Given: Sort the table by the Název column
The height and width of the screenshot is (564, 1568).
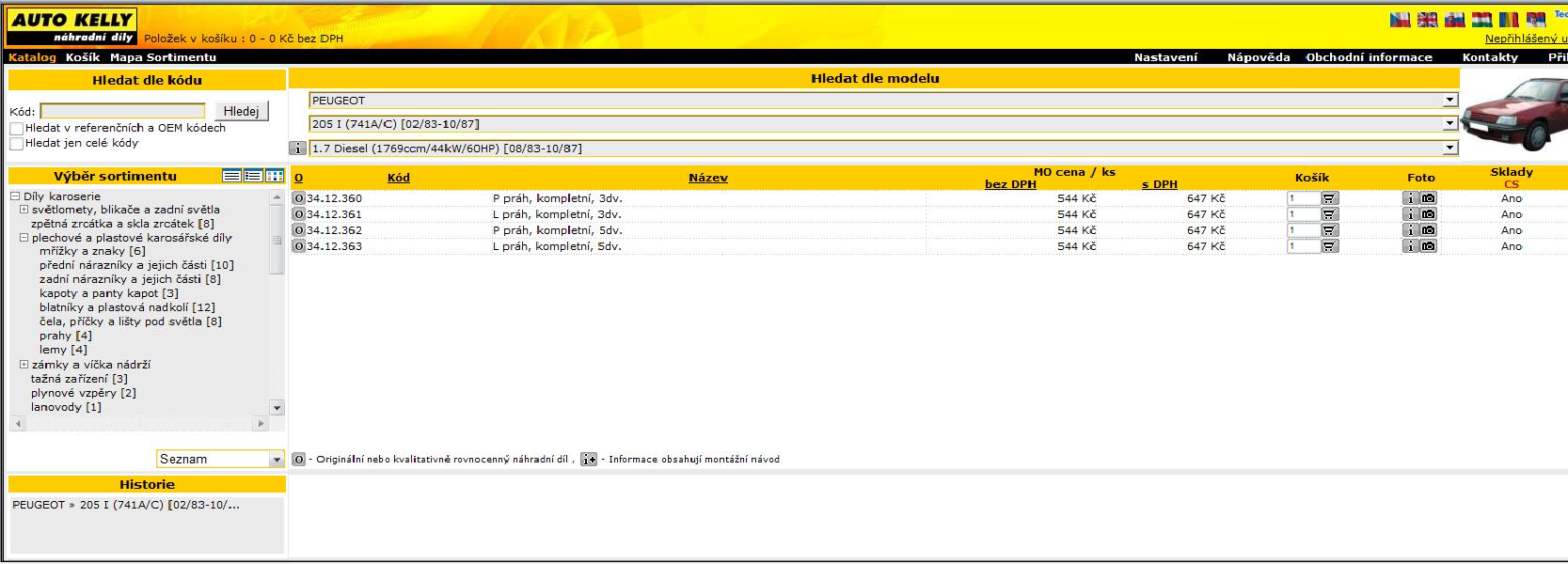Looking at the screenshot, I should [x=707, y=178].
